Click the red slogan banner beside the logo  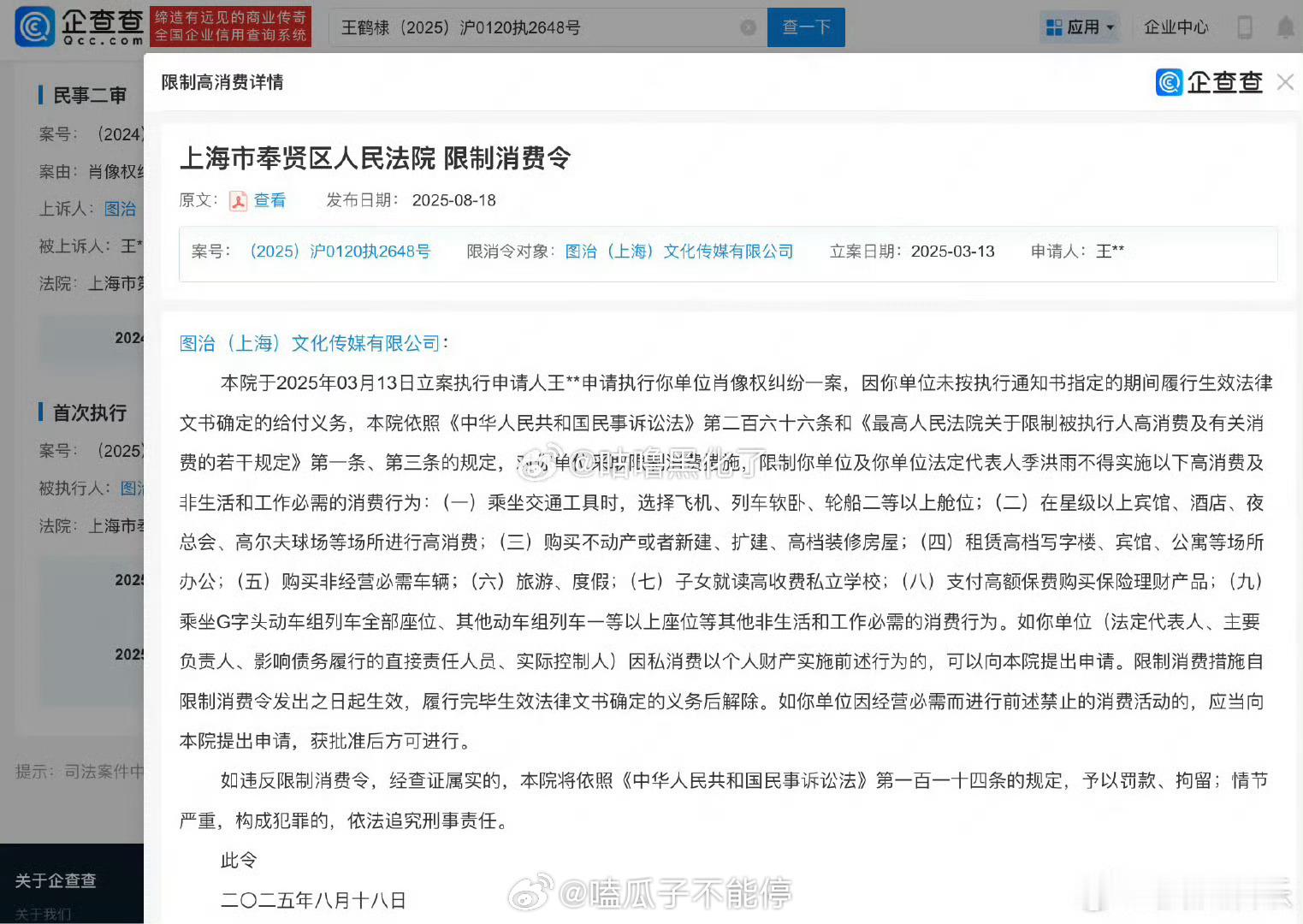pos(230,27)
